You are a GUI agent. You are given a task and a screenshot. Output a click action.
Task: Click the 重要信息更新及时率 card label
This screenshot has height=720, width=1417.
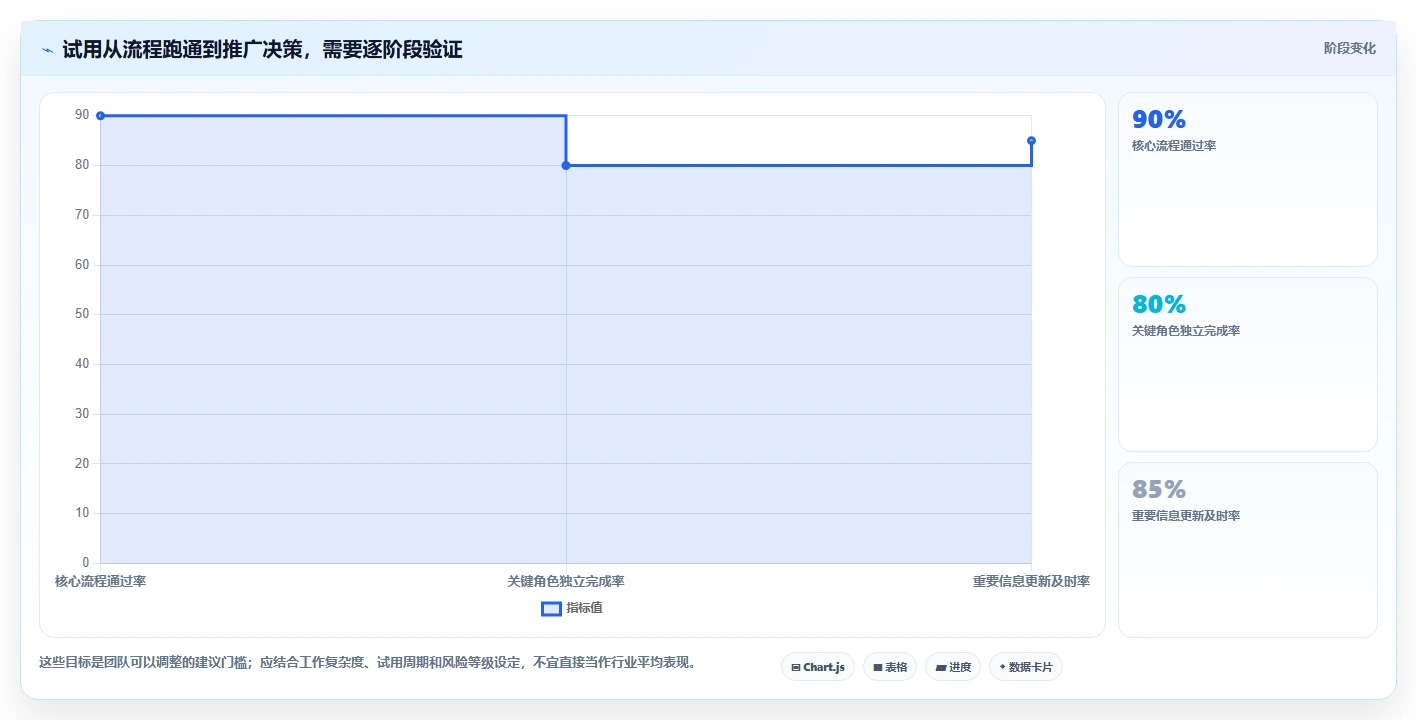(1186, 516)
